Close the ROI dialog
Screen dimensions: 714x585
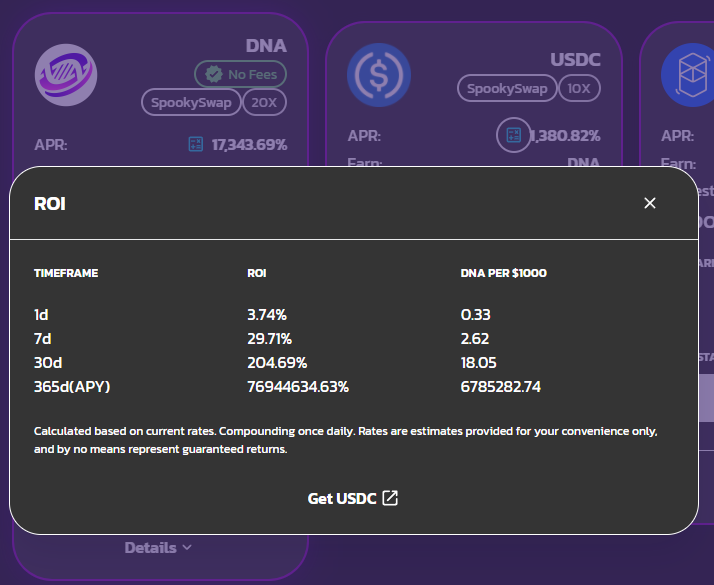point(650,203)
